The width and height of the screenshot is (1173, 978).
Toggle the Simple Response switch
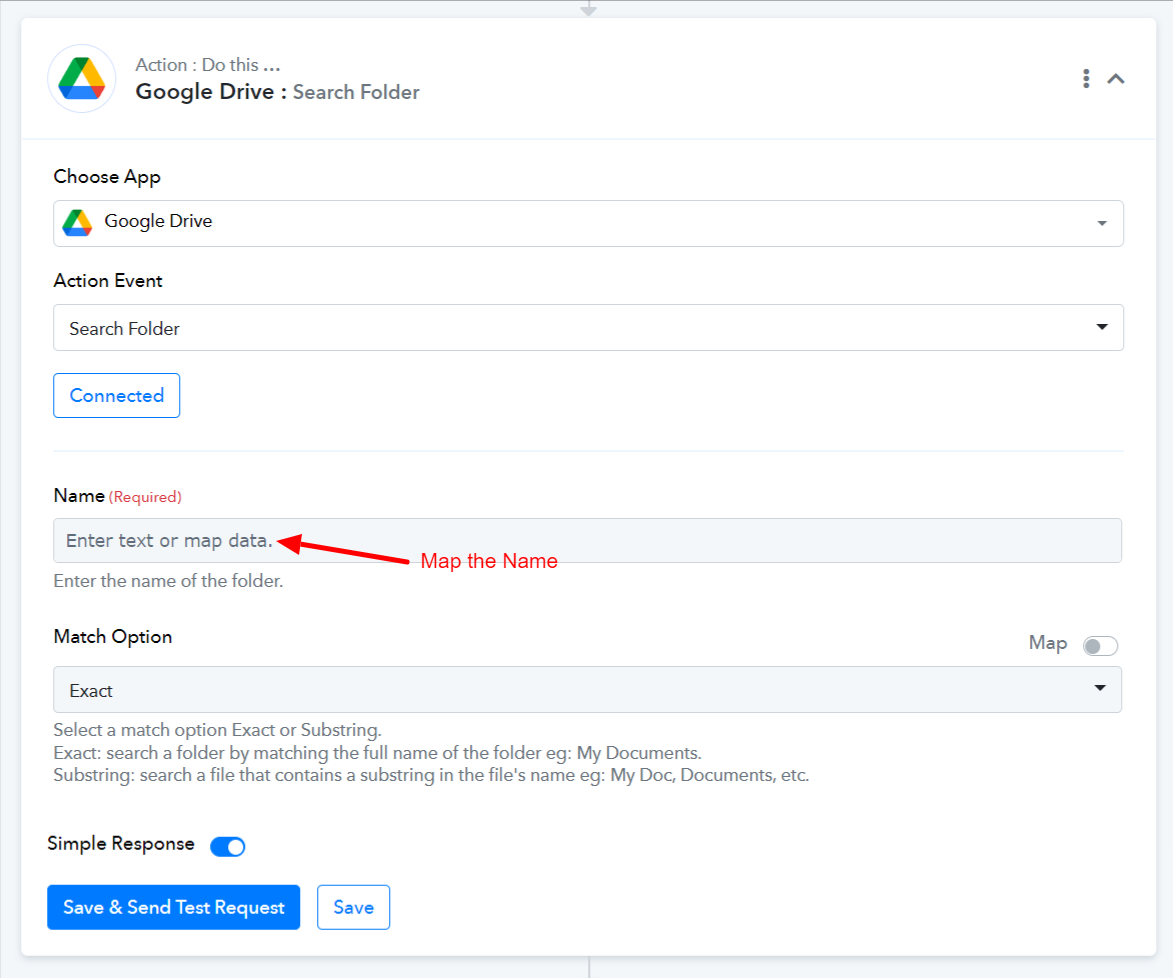click(x=227, y=846)
